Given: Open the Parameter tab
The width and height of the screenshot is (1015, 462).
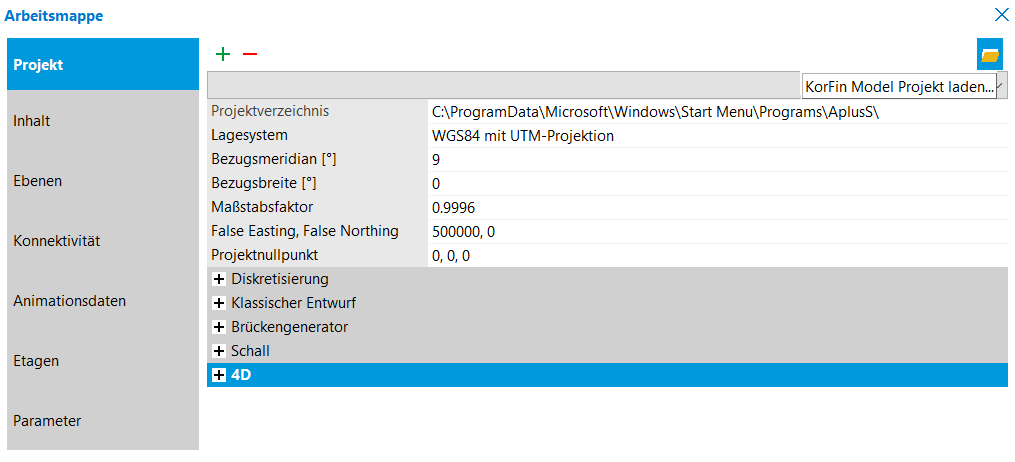Looking at the screenshot, I should coord(102,421).
